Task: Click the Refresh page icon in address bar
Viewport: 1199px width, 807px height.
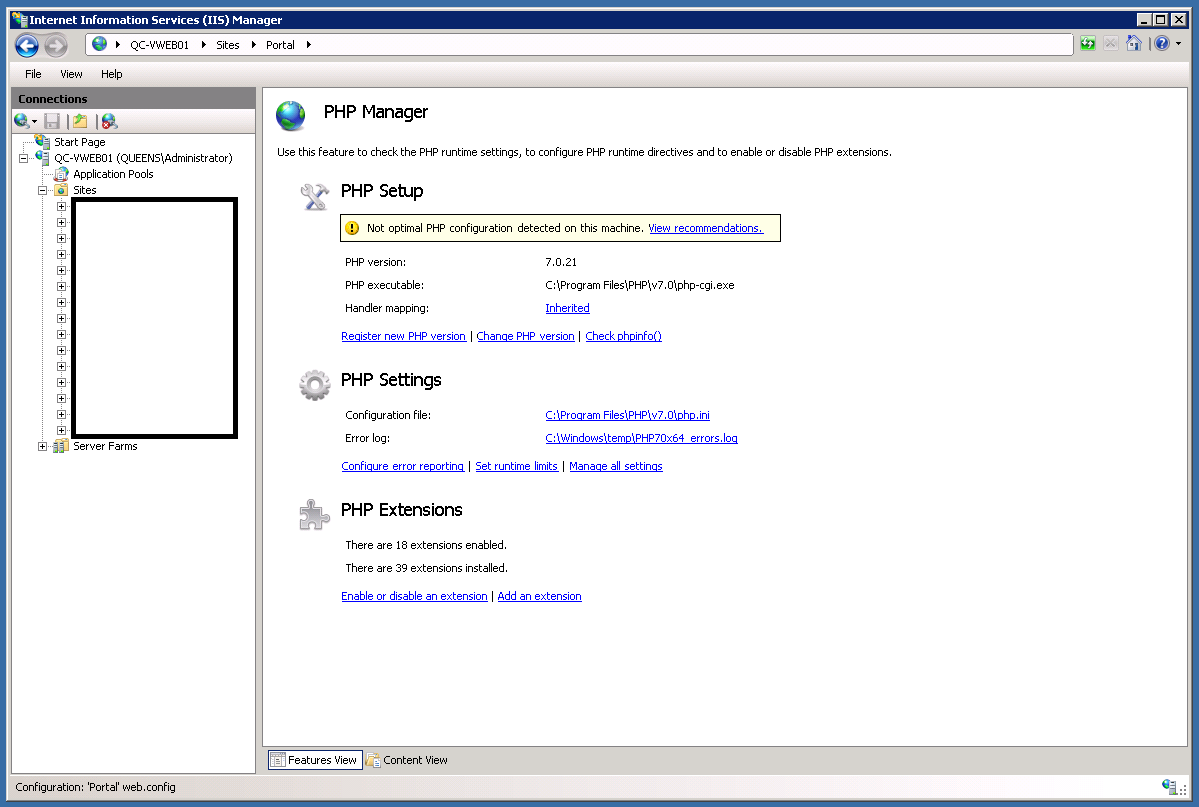Action: click(x=1087, y=44)
